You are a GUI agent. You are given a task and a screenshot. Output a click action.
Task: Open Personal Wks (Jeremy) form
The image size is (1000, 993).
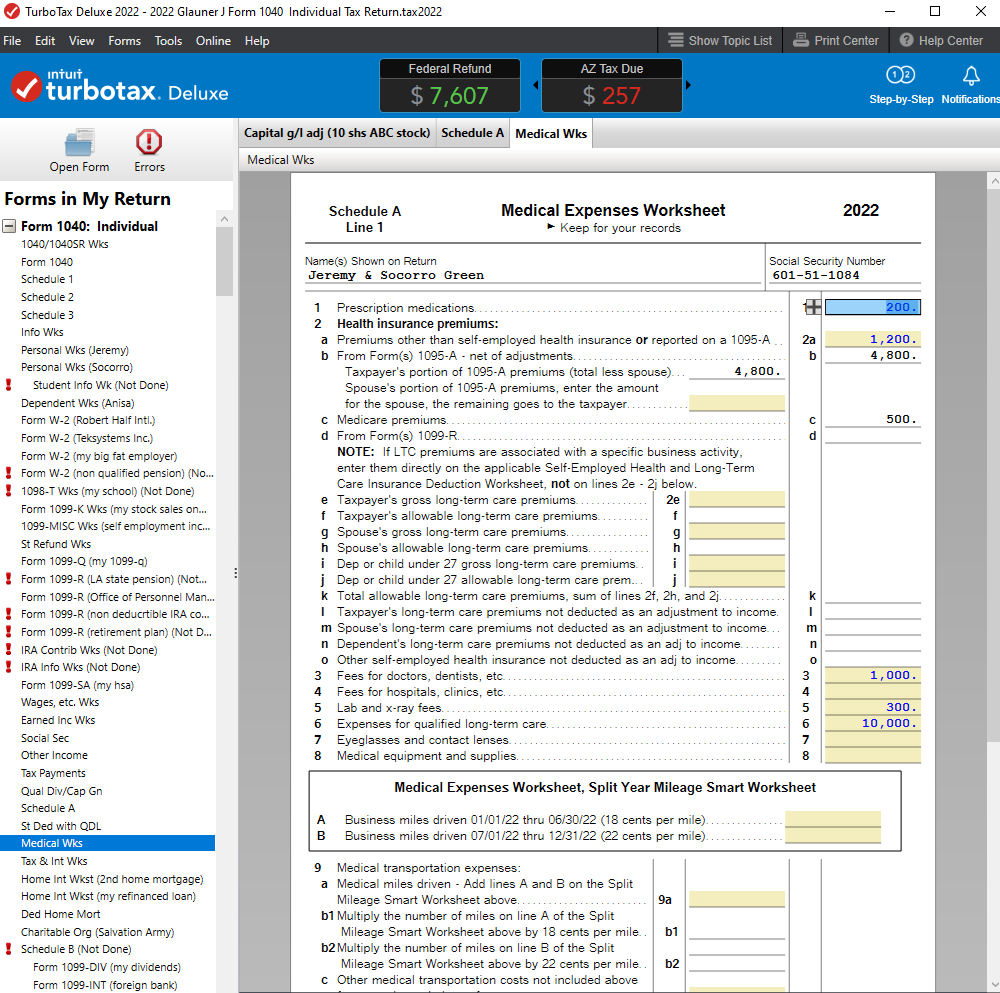click(75, 350)
